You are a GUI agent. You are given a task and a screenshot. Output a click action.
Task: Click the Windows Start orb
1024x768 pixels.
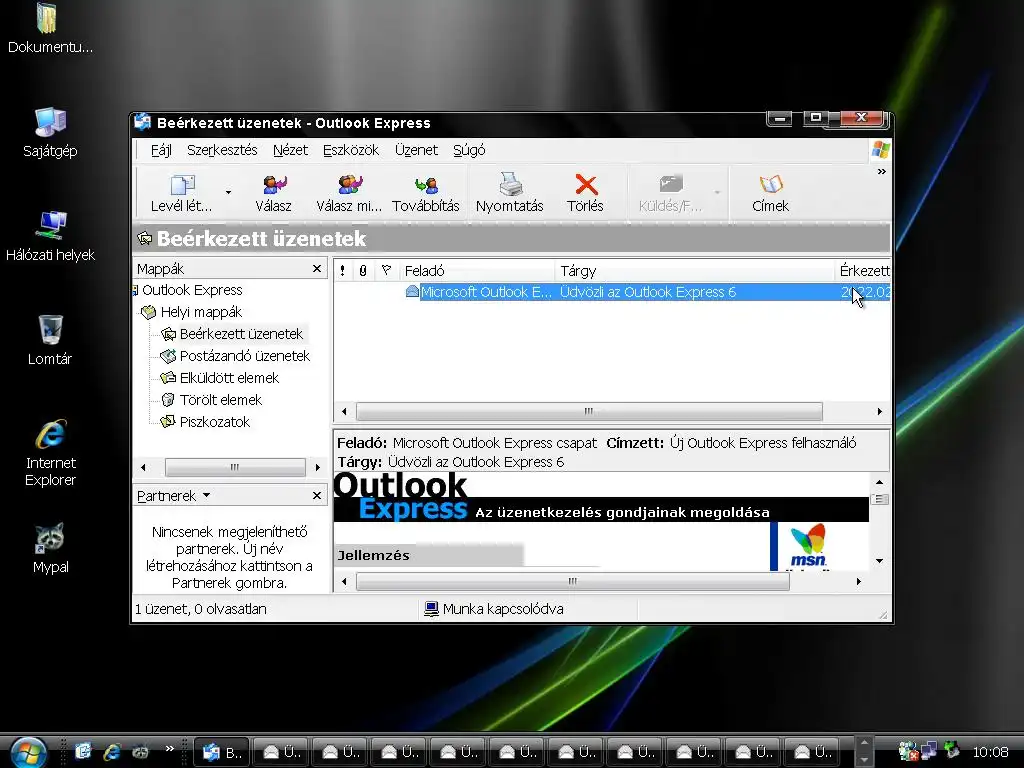pos(29,751)
